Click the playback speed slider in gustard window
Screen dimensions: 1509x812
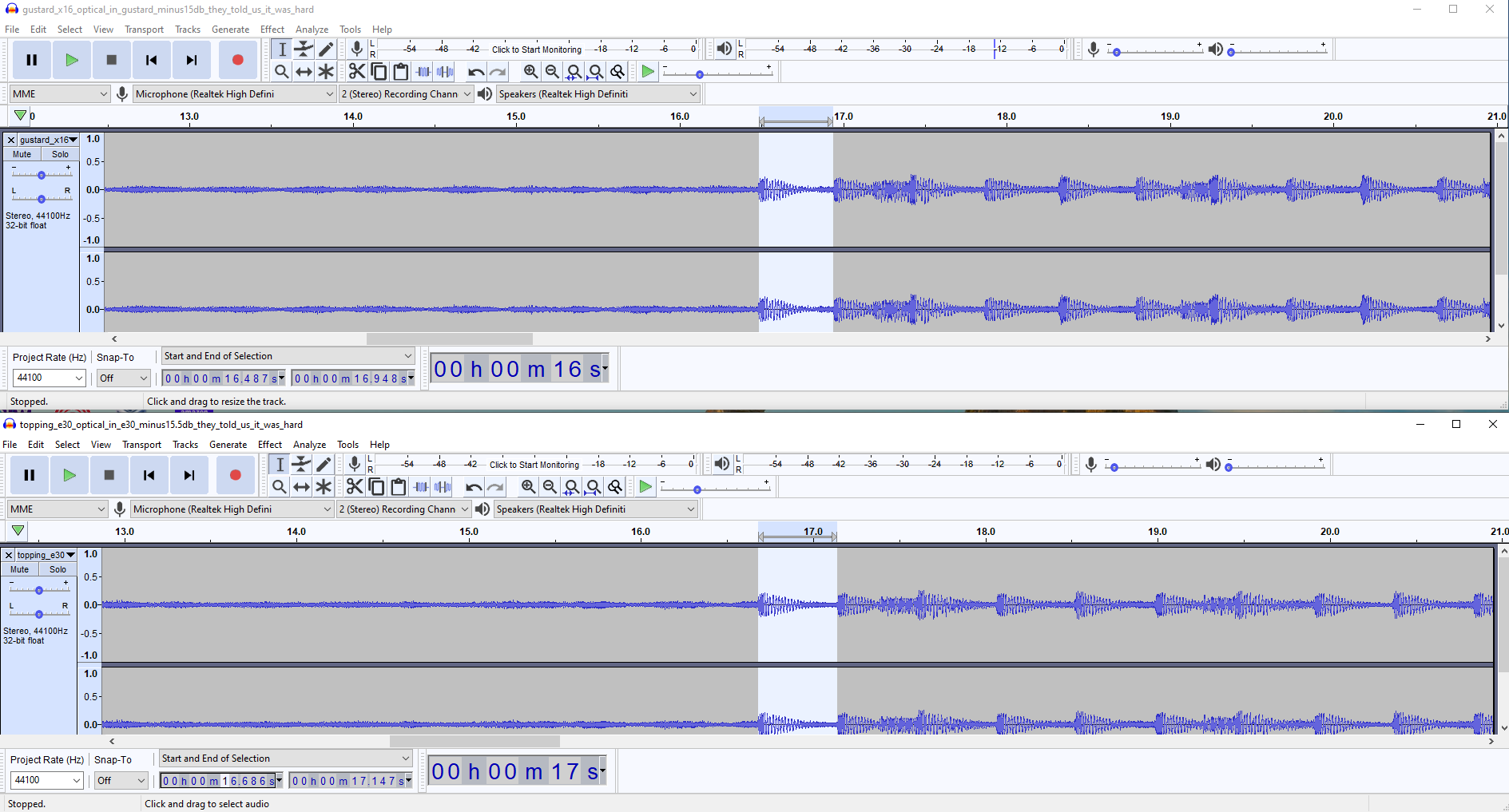(717, 73)
